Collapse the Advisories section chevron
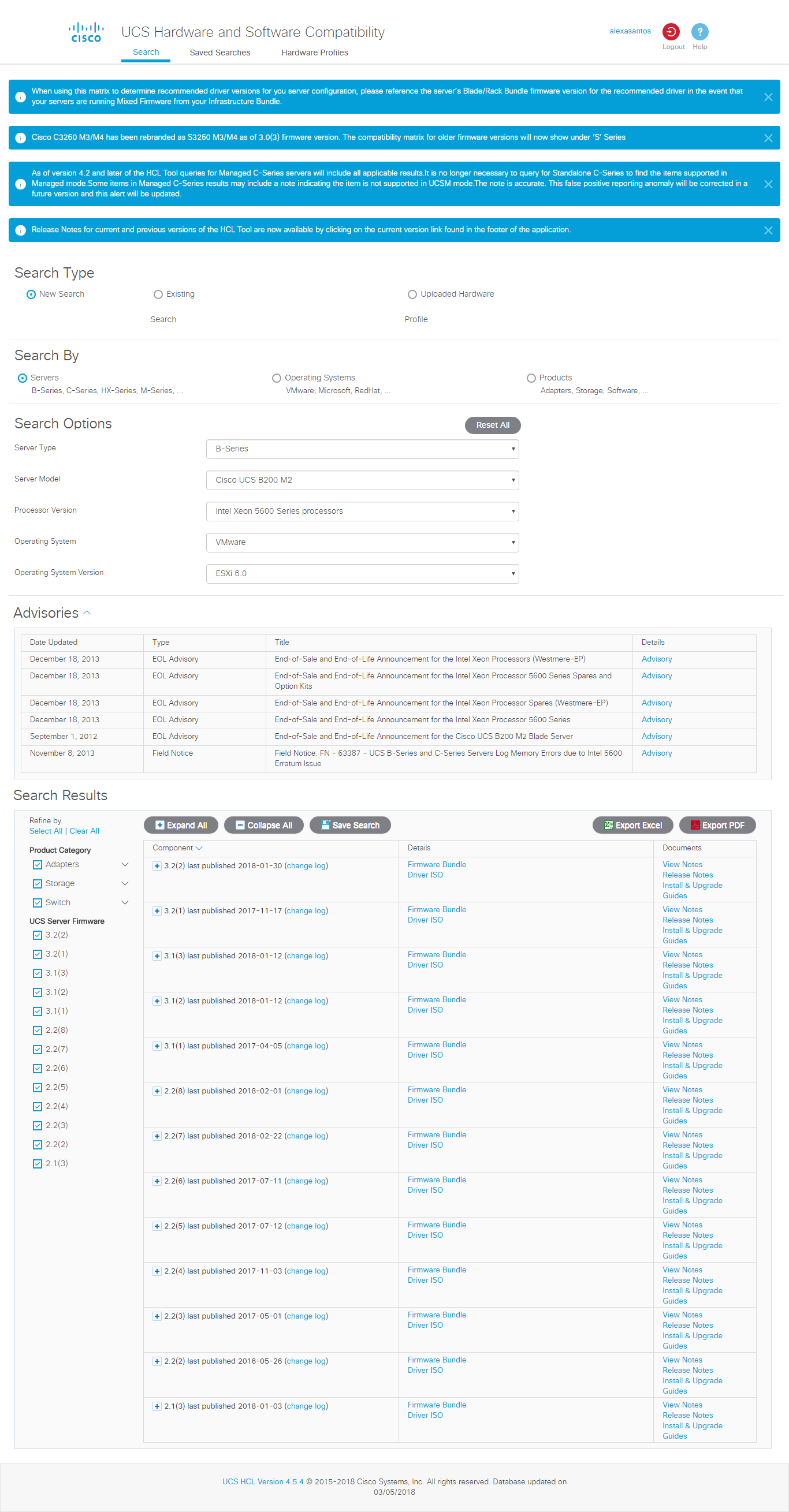Image resolution: width=789 pixels, height=1512 pixels. 87,613
